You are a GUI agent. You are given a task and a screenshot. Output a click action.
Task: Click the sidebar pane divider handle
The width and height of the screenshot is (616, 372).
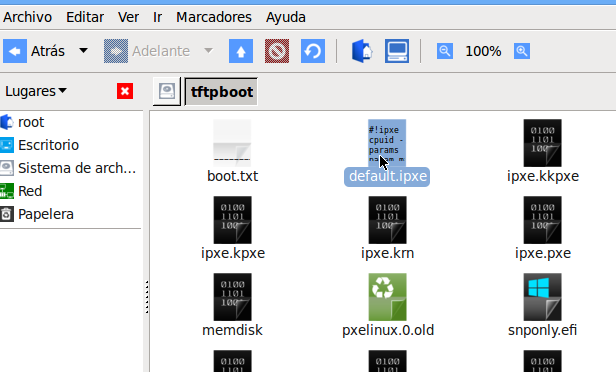coord(147,297)
